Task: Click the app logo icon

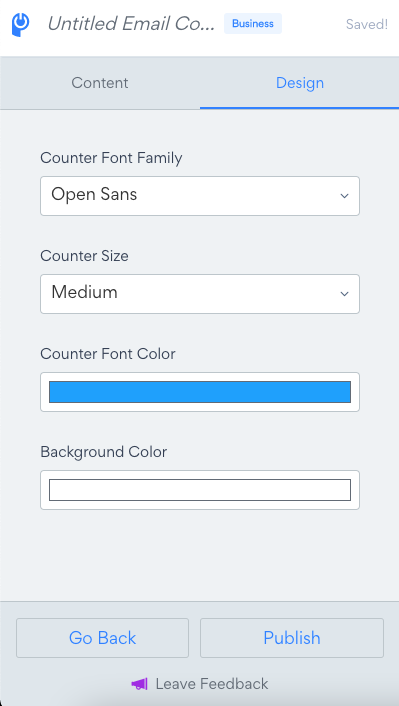Action: [x=20, y=25]
